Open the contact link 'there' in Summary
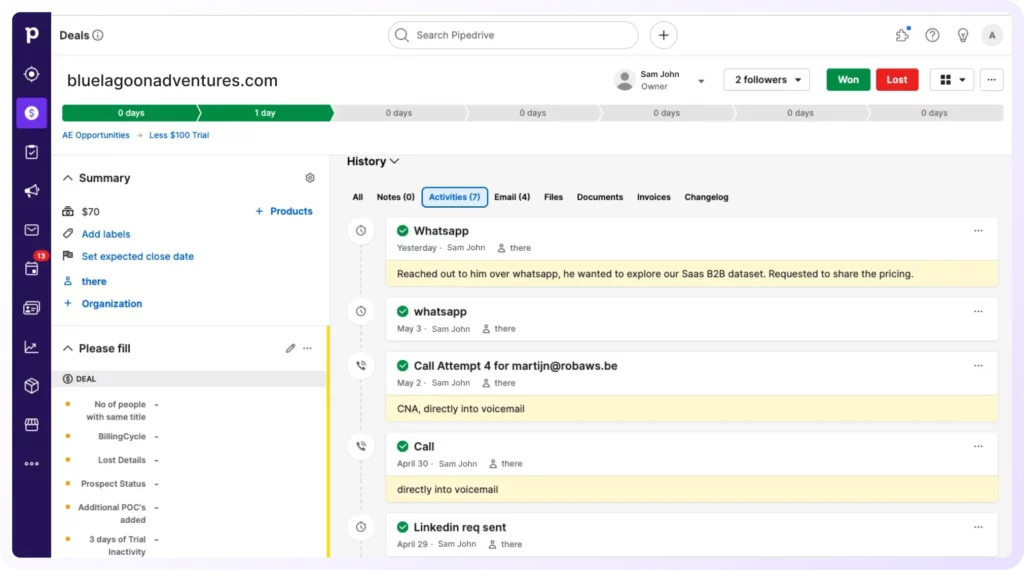Screen dimensions: 1024x570 coord(93,281)
